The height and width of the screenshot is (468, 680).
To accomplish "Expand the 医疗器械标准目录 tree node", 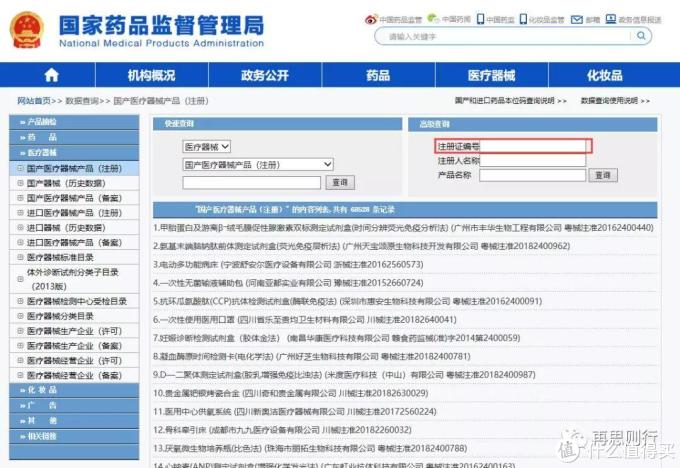I will point(20,257).
